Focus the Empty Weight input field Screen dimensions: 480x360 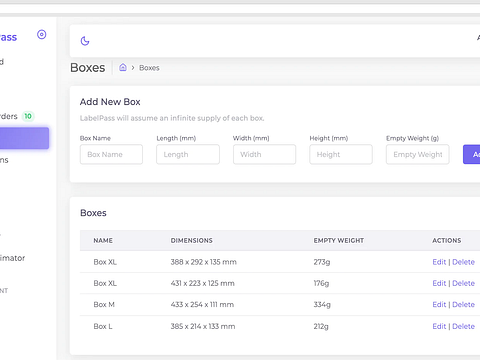[418, 154]
